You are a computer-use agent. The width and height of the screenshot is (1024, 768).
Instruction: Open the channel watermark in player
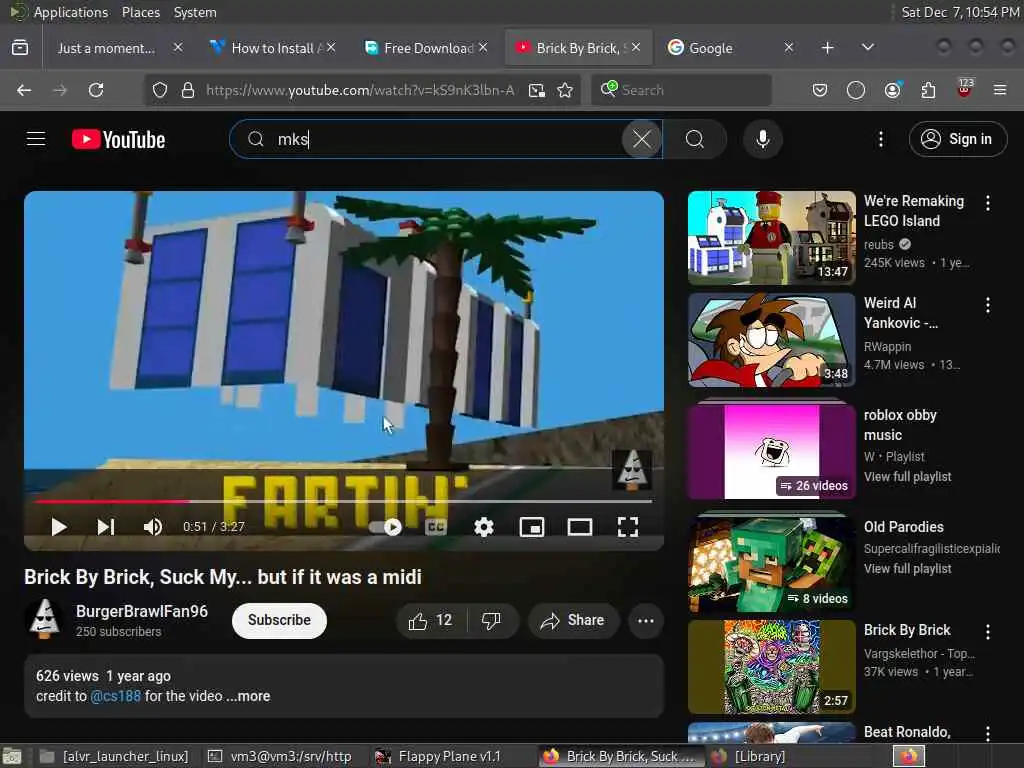[632, 470]
